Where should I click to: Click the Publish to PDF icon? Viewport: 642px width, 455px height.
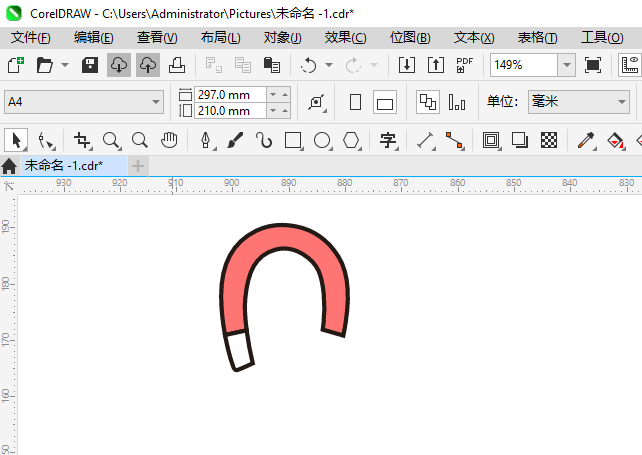464,65
